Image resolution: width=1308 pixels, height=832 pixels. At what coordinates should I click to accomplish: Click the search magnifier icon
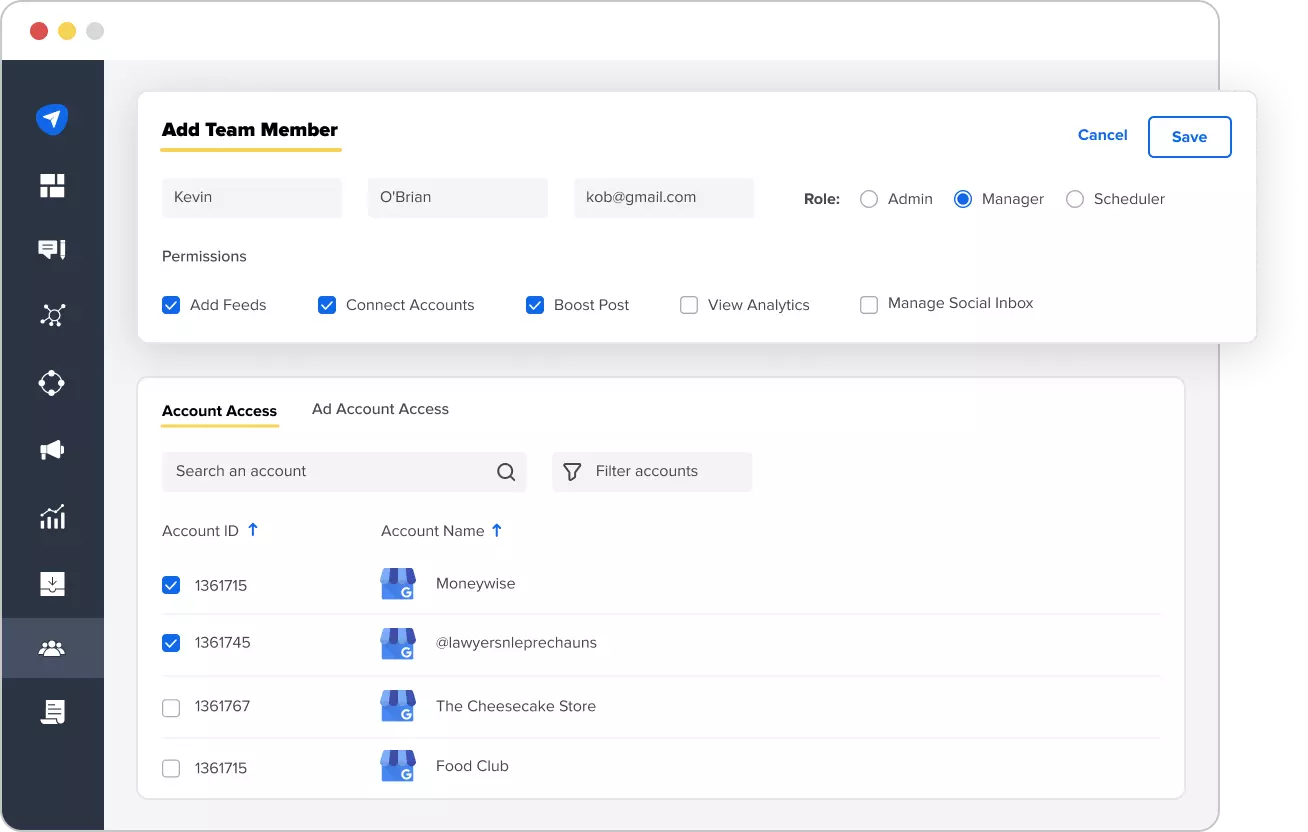coord(506,472)
